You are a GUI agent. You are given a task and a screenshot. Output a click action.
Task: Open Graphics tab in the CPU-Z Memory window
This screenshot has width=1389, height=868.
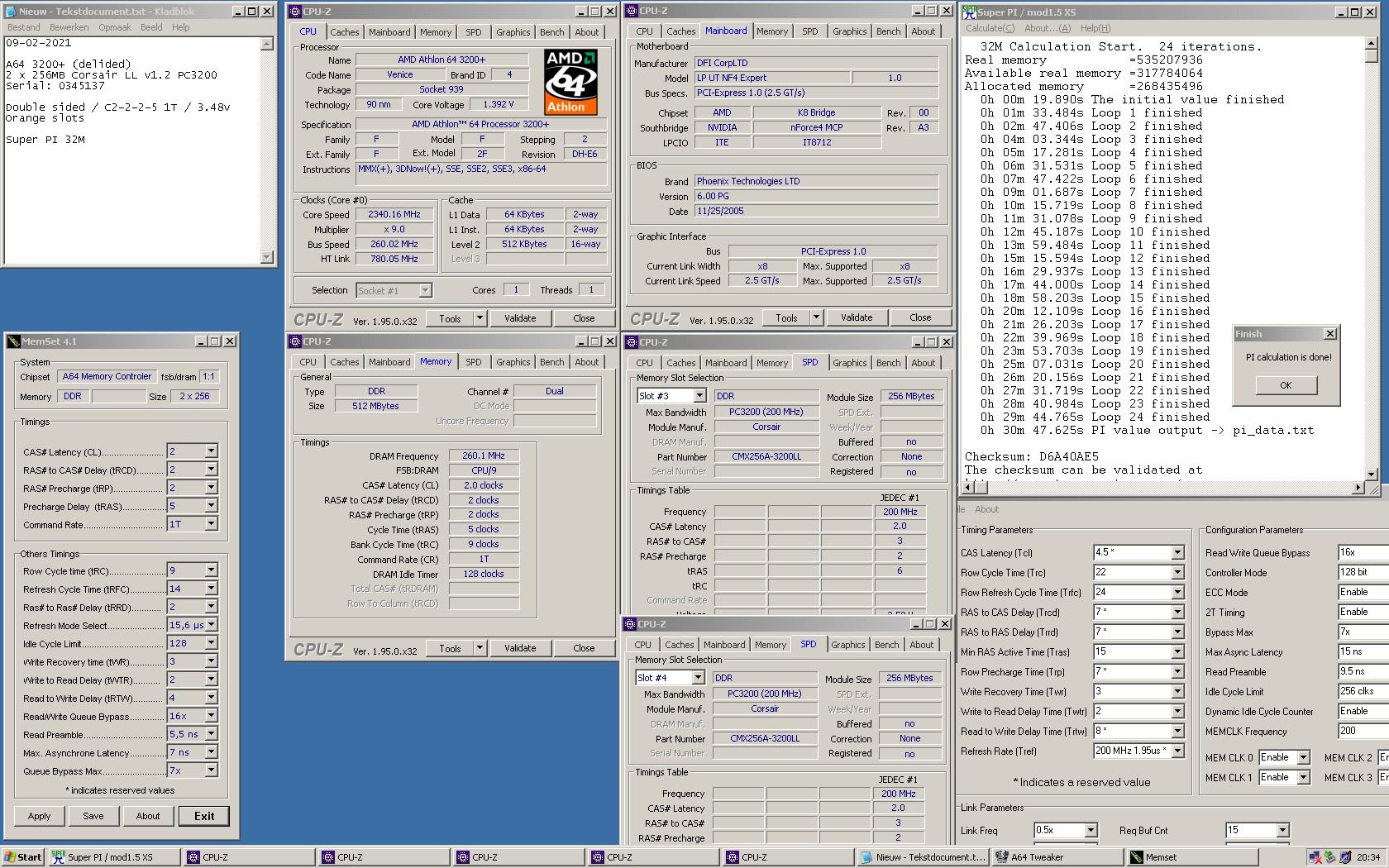(x=513, y=362)
